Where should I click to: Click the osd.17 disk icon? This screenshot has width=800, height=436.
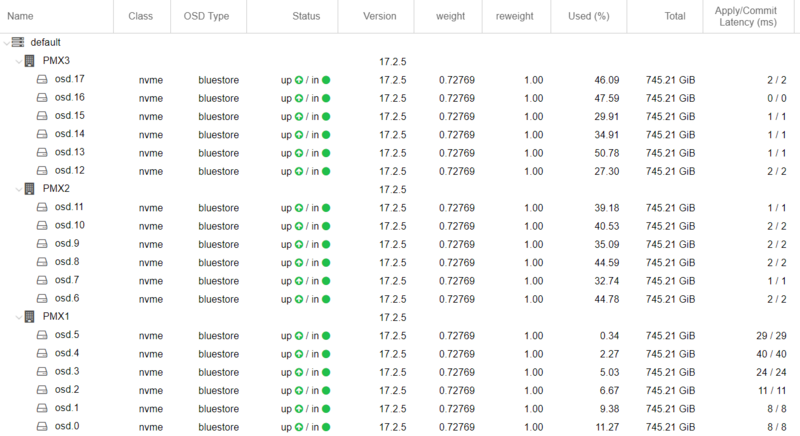point(42,79)
